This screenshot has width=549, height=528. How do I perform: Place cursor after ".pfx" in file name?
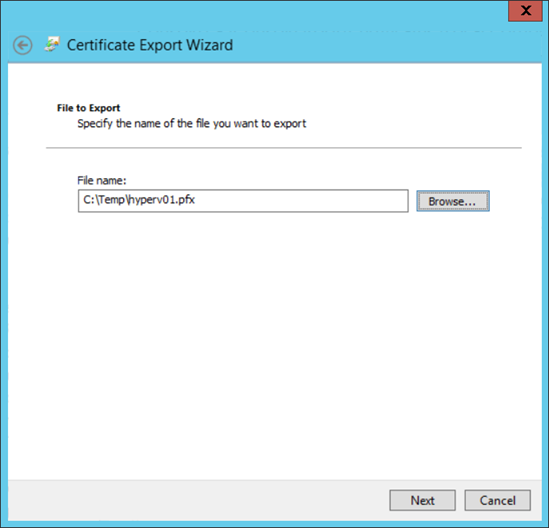pyautogui.click(x=196, y=200)
